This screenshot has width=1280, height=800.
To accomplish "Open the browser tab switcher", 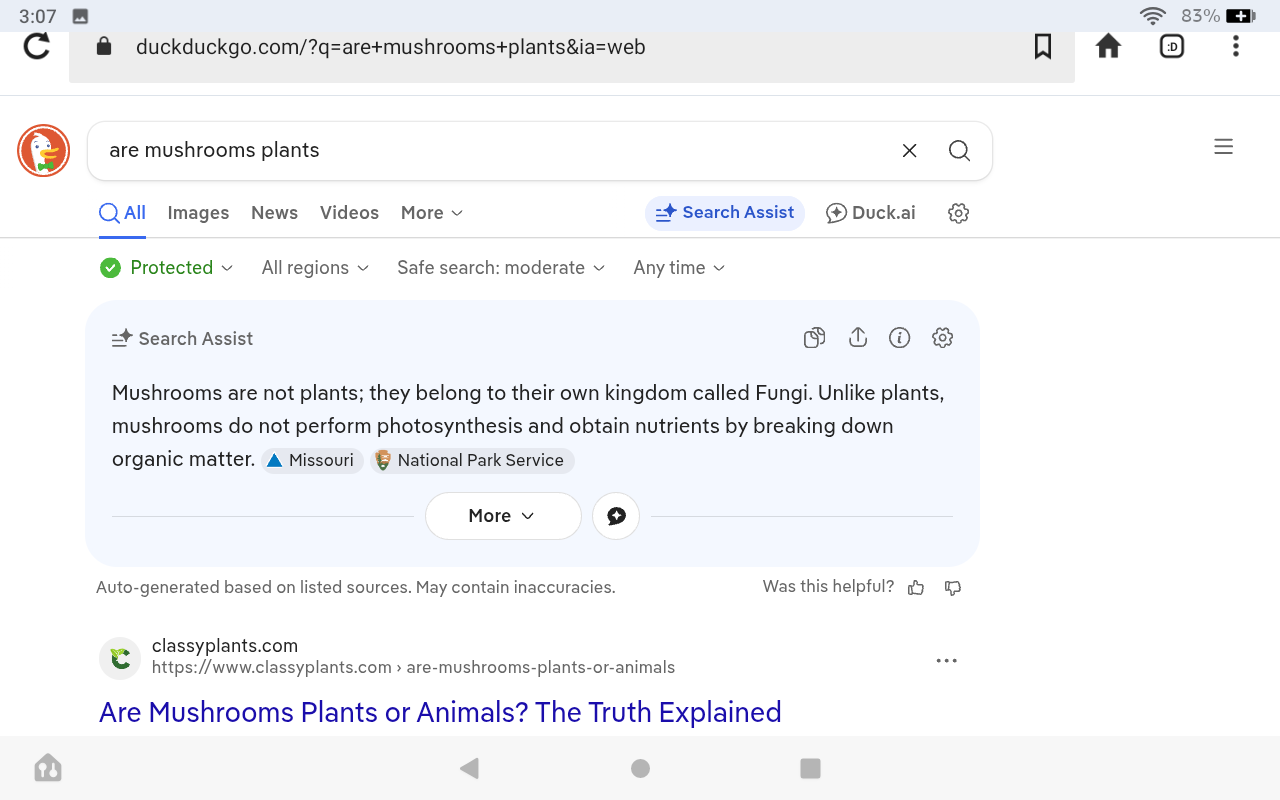I will pyautogui.click(x=1172, y=46).
